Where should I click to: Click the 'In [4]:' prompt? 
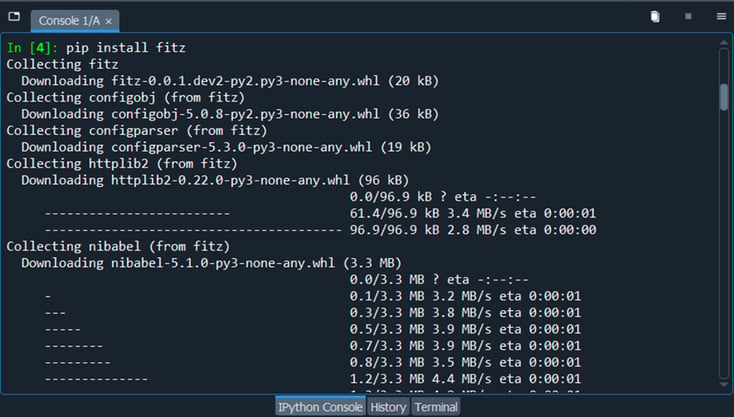point(32,48)
